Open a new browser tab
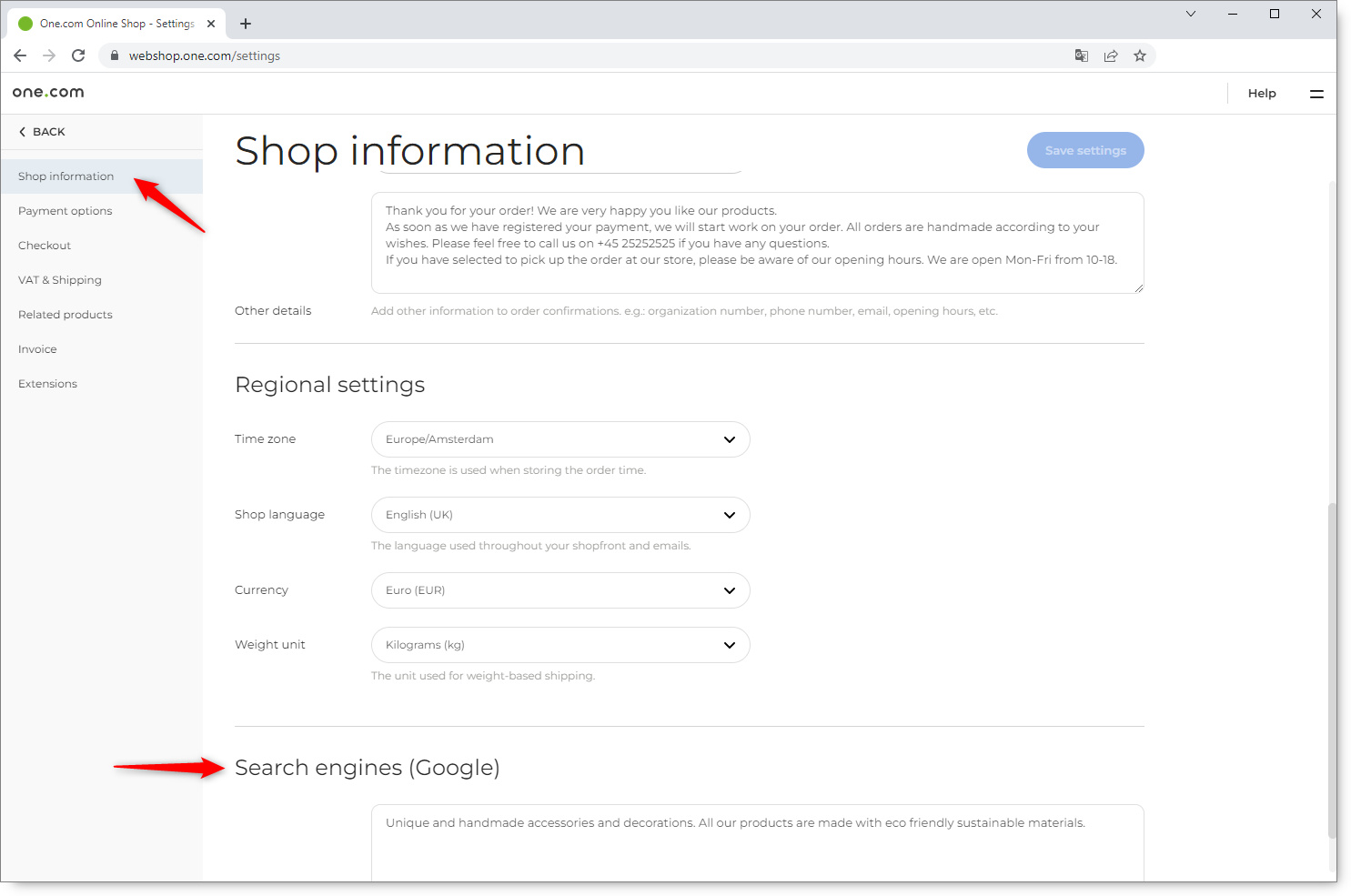Viewport: 1351px width, 896px height. 246,24
